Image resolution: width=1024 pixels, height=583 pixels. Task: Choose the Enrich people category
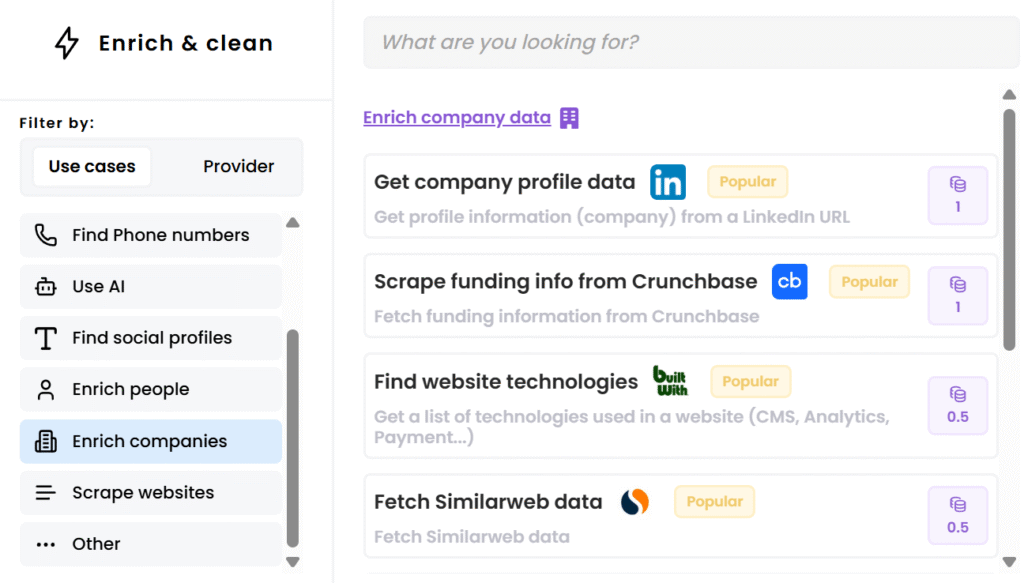pyautogui.click(x=151, y=390)
